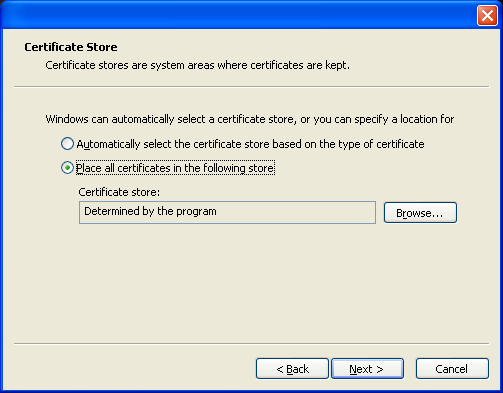Cancel the certificate import wizard

[452, 369]
